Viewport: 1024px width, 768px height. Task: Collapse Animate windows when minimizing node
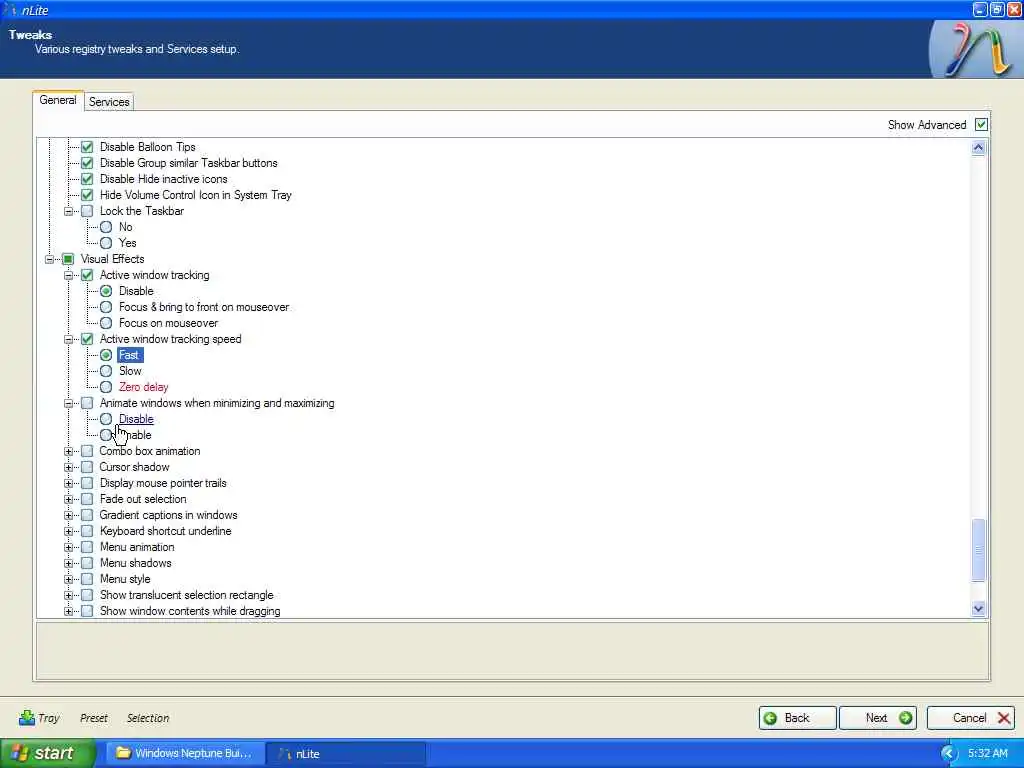(68, 403)
